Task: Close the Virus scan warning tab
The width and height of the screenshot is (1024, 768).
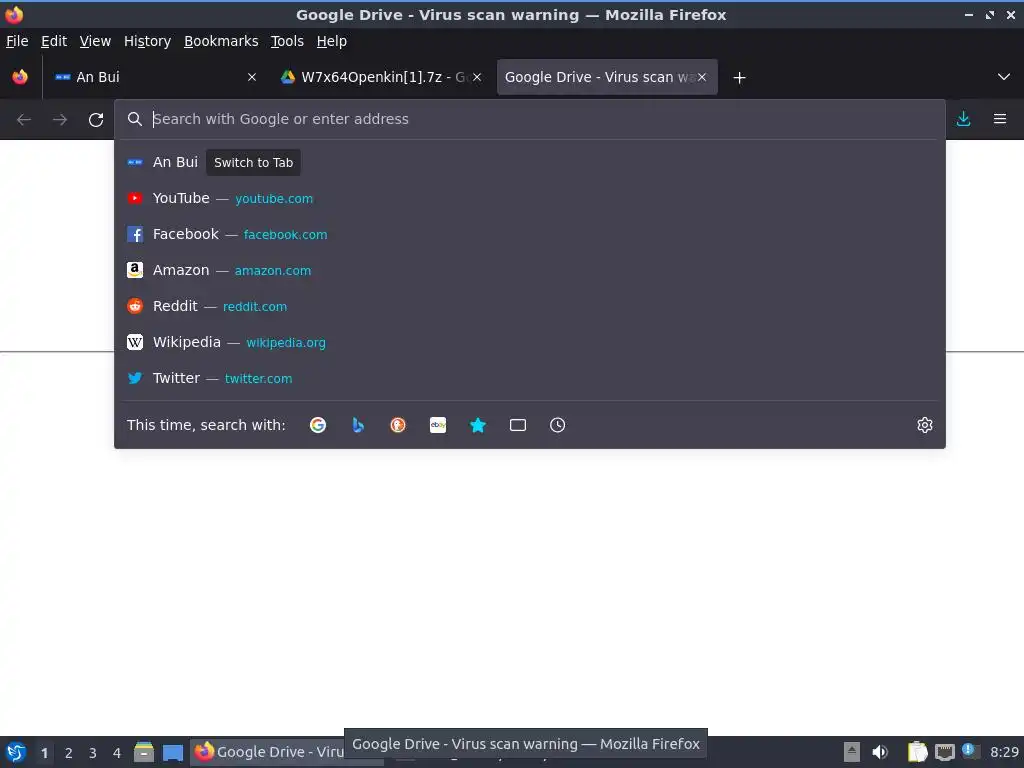Action: 702,77
